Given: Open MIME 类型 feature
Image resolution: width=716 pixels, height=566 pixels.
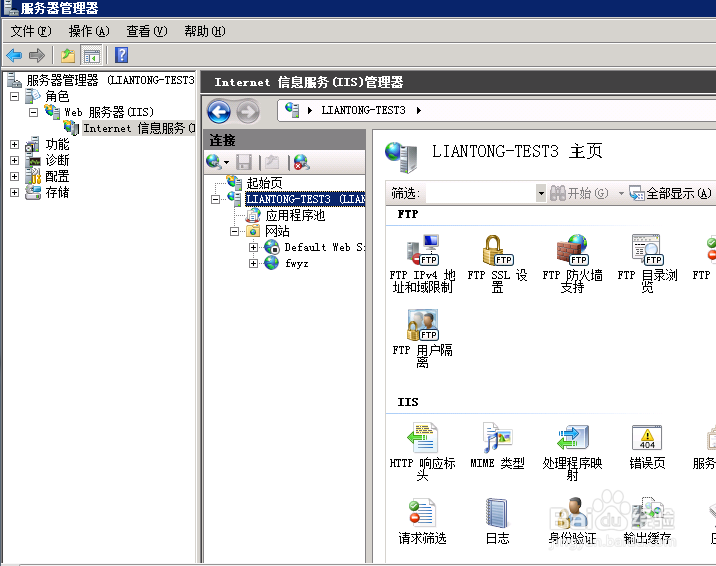Looking at the screenshot, I should [x=497, y=446].
